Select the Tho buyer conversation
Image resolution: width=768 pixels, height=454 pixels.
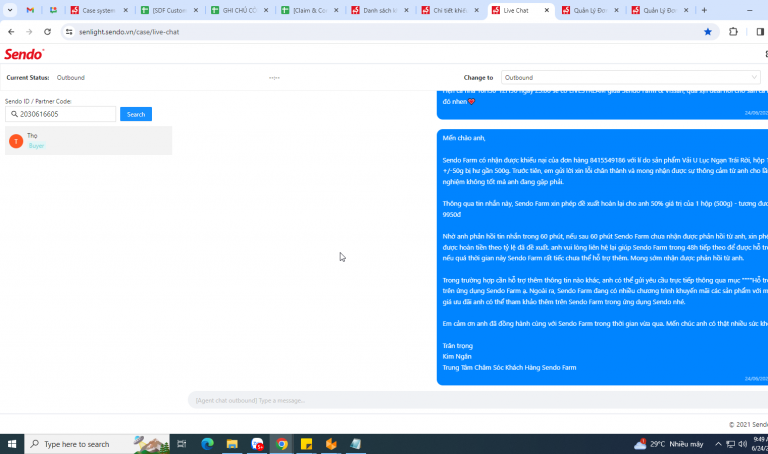tap(88, 141)
